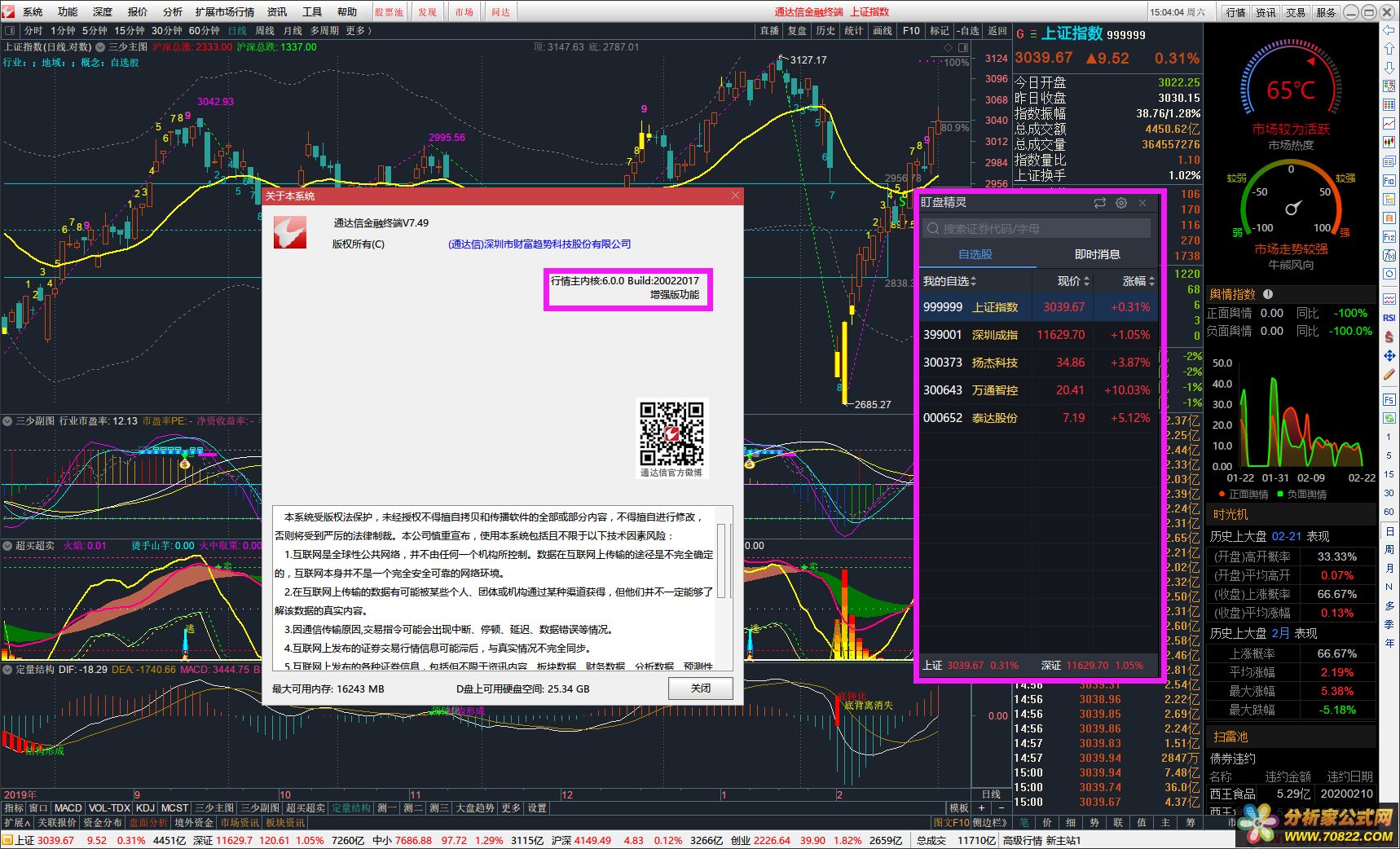Open 盯盘精灵 settings gear icon
The image size is (1400, 849).
coord(1121,203)
